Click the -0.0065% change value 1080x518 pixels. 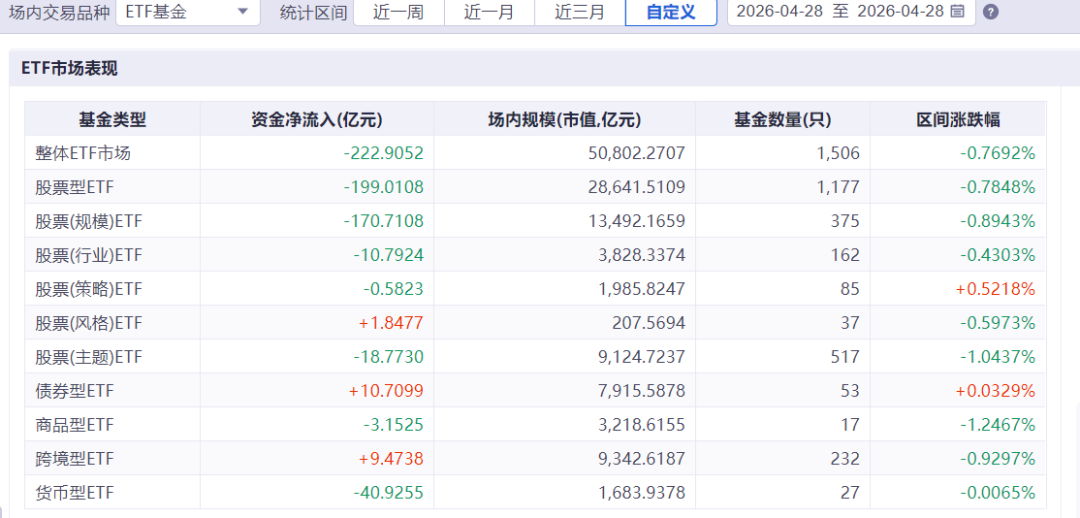click(x=998, y=493)
